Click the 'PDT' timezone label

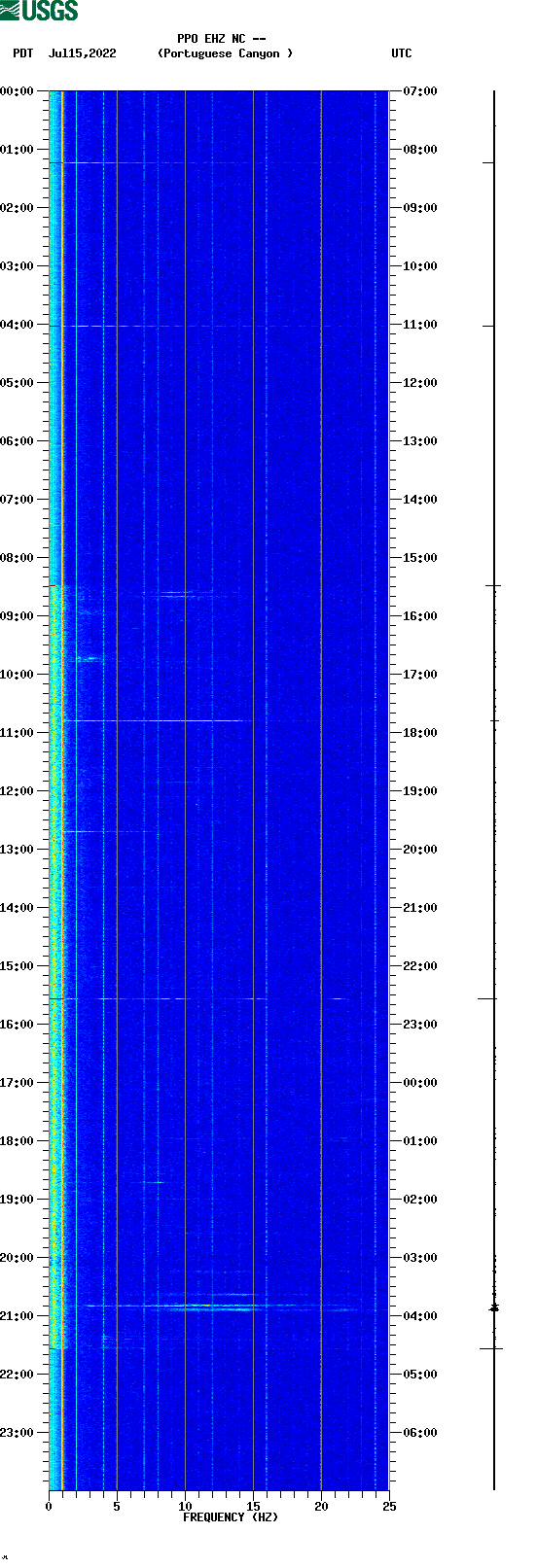point(23,53)
